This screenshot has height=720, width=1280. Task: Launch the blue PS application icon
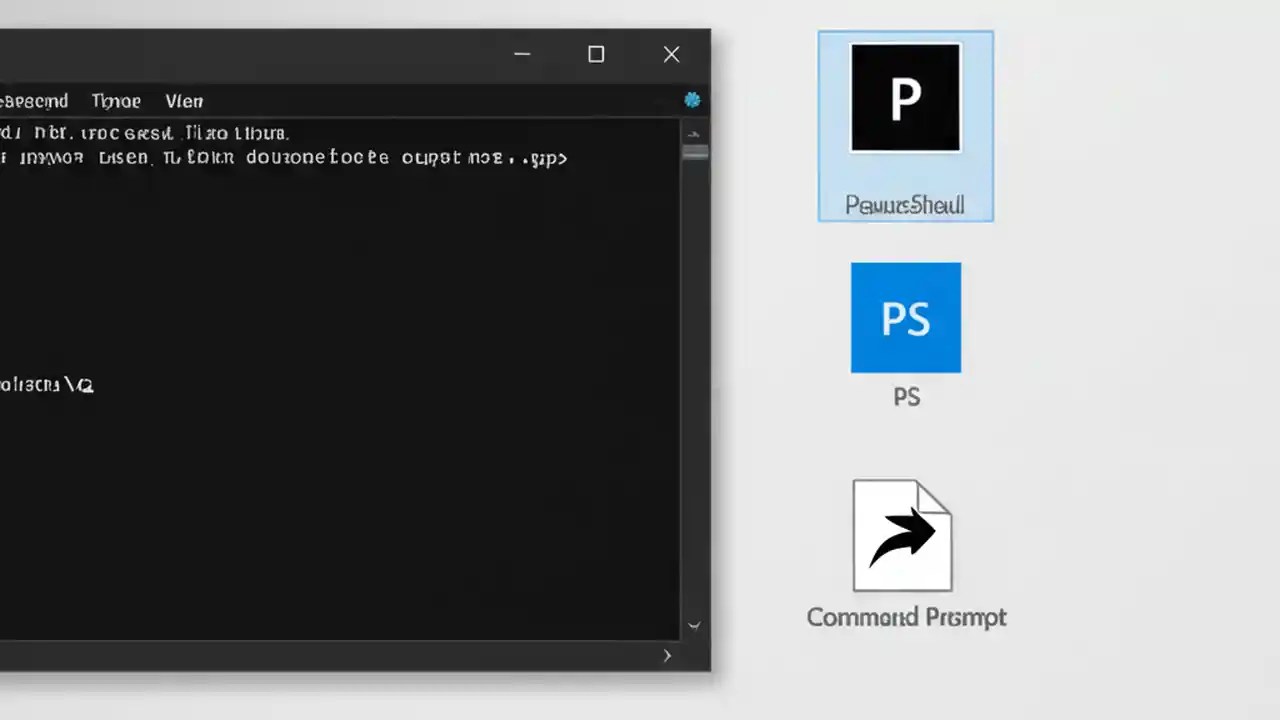906,317
